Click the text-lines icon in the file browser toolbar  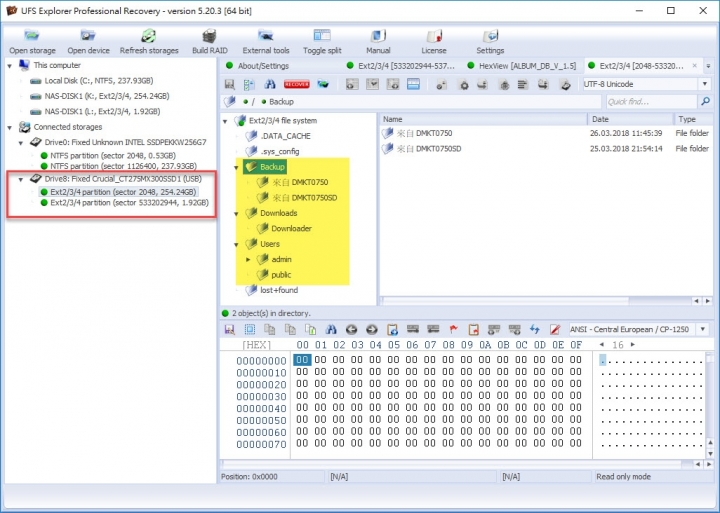pos(523,85)
